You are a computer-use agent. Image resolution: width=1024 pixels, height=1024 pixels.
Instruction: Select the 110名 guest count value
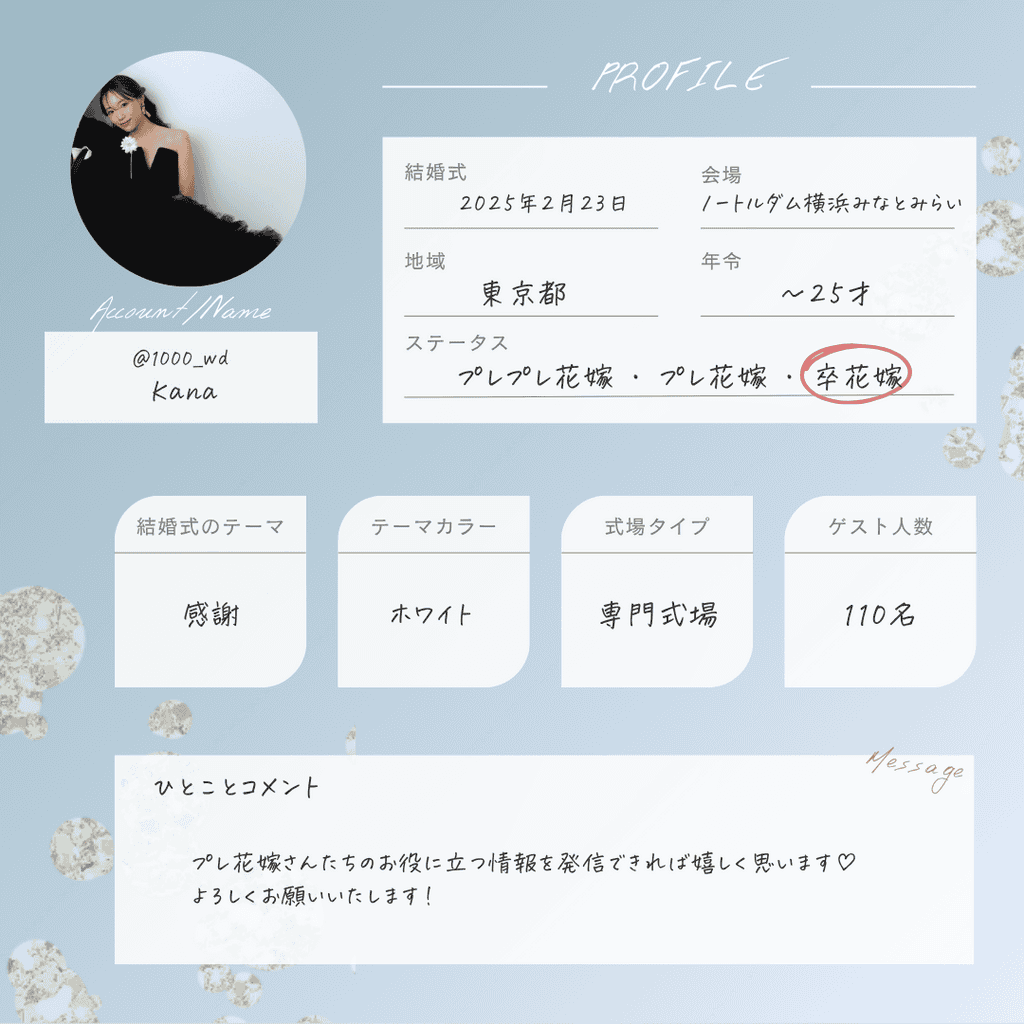(879, 615)
